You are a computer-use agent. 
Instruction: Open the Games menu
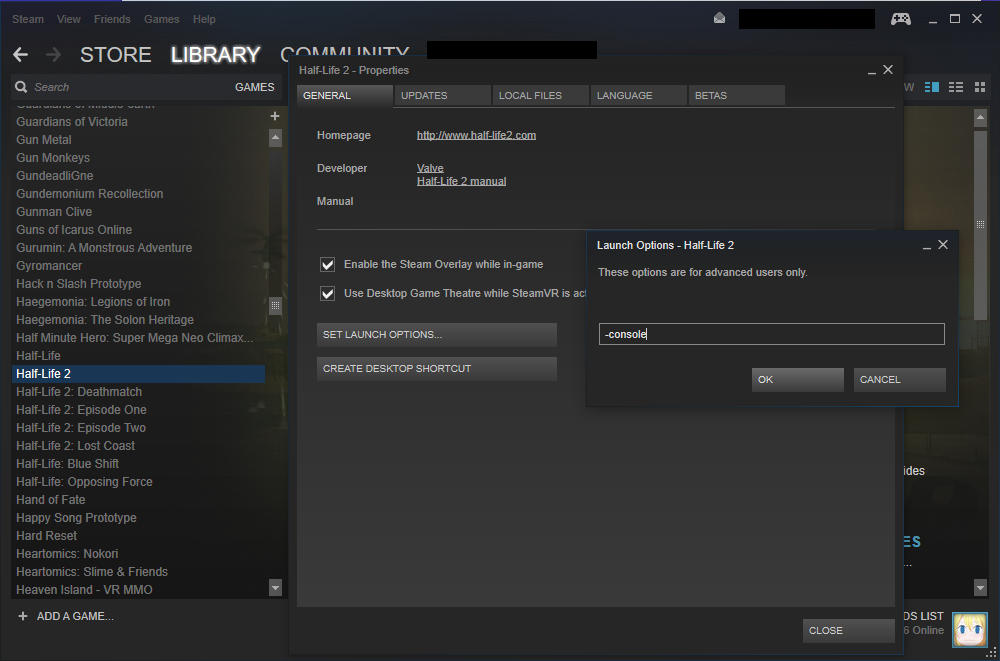pos(161,19)
